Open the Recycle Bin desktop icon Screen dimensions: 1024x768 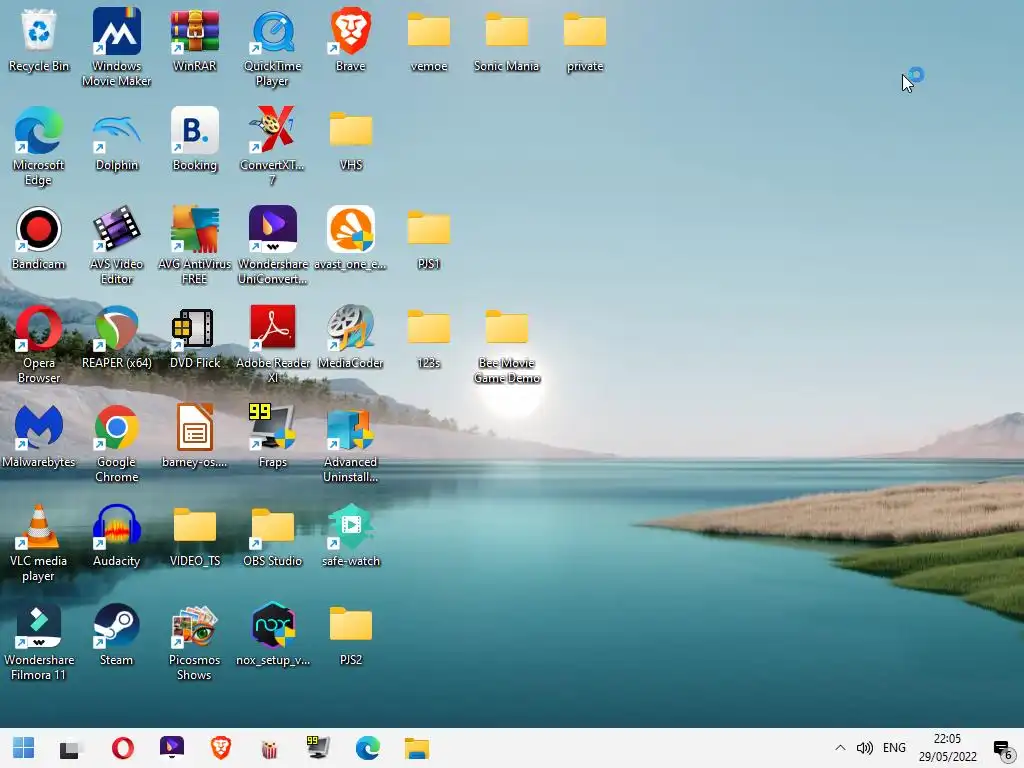coord(39,40)
